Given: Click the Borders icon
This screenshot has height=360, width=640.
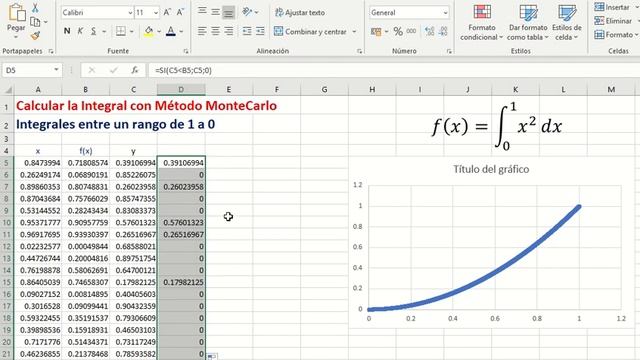Looking at the screenshot, I should click(121, 31).
